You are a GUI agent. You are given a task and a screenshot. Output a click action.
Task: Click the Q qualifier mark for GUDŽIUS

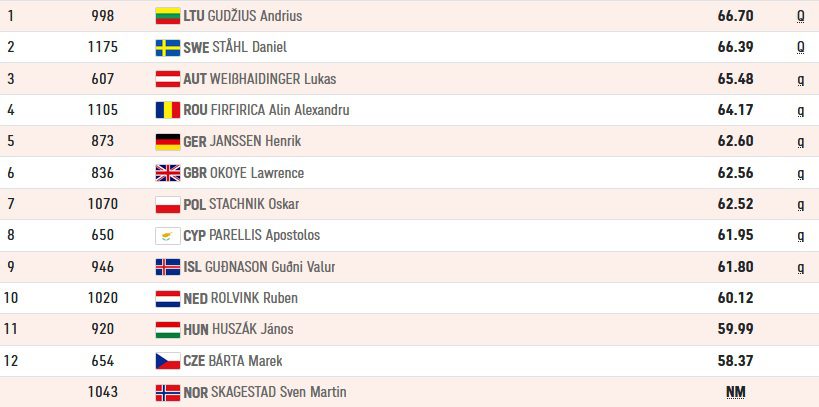800,16
